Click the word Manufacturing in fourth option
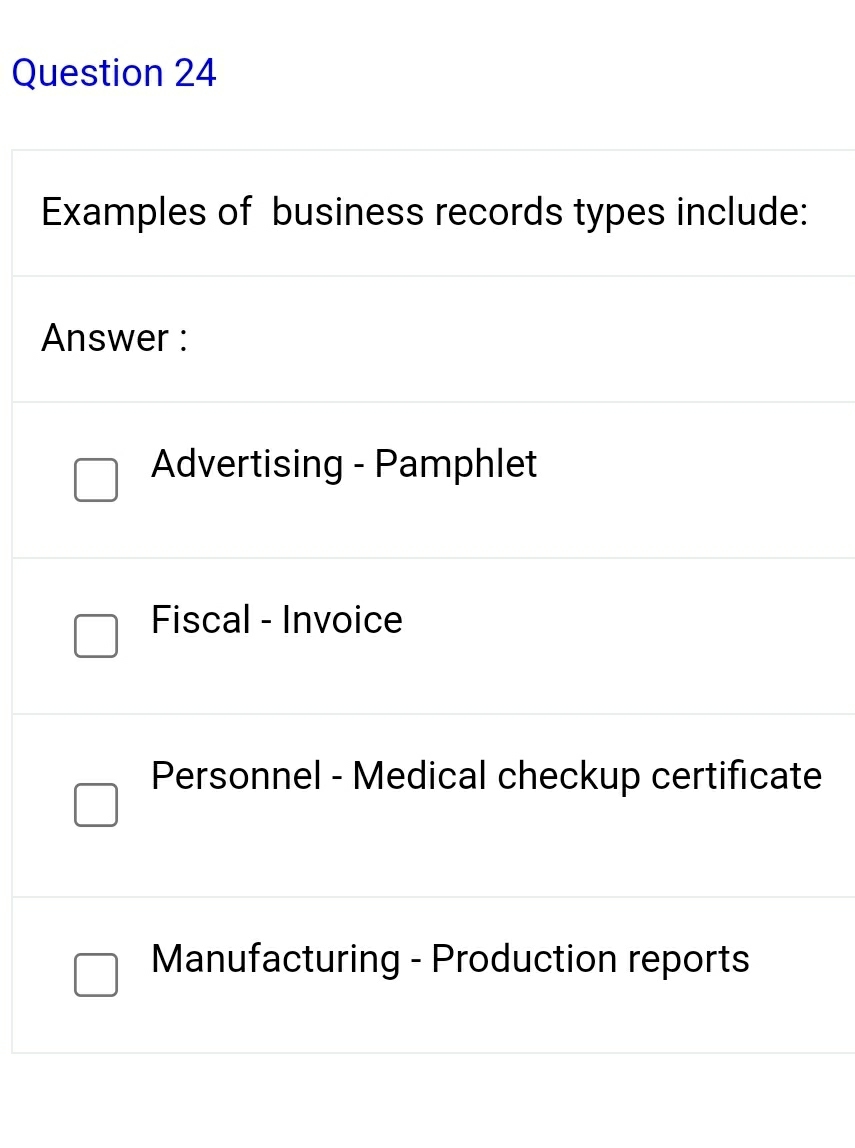The height and width of the screenshot is (1148, 855). pyautogui.click(x=275, y=959)
